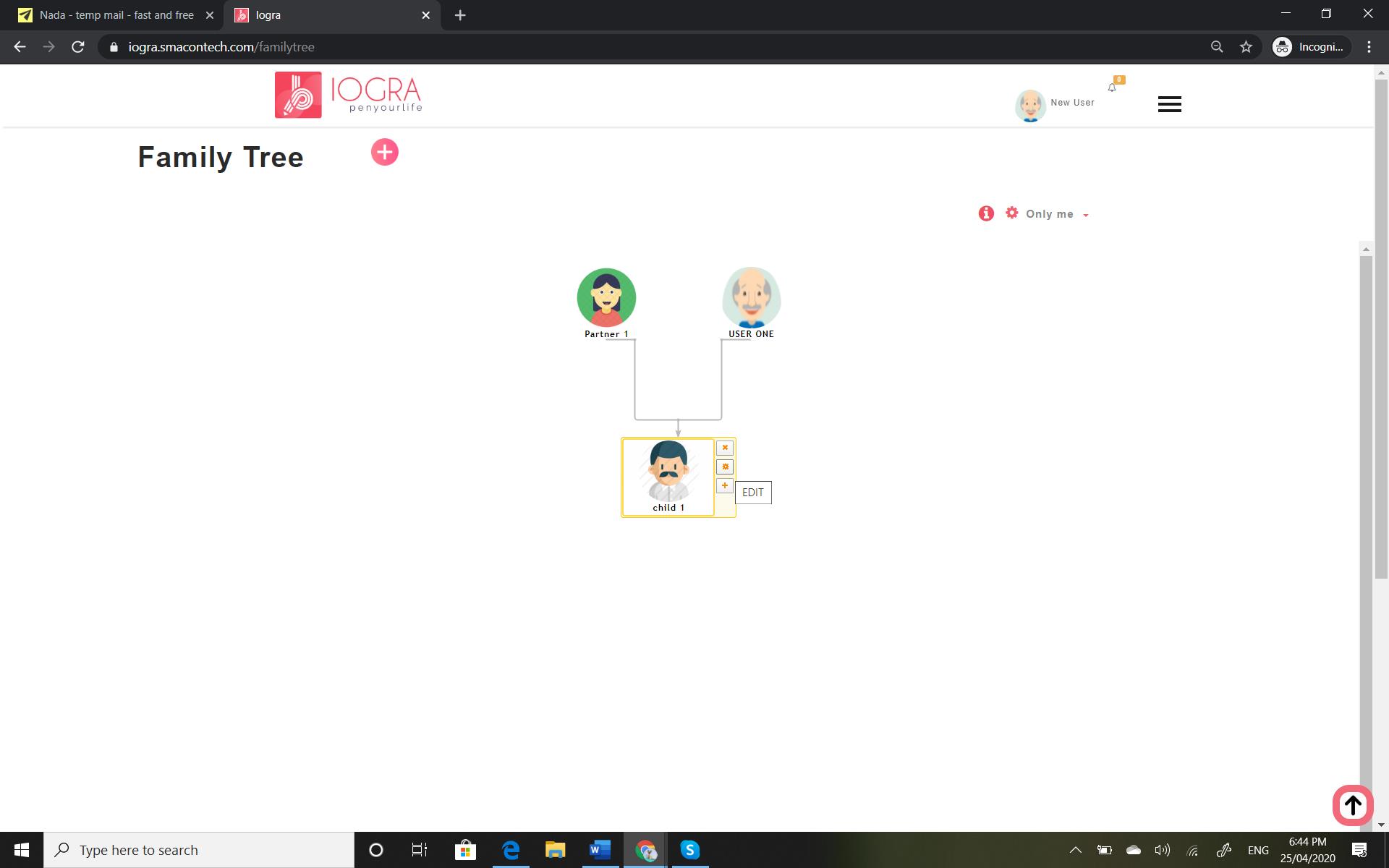The height and width of the screenshot is (868, 1389).
Task: Open Cortana from the taskbar
Action: point(375,850)
